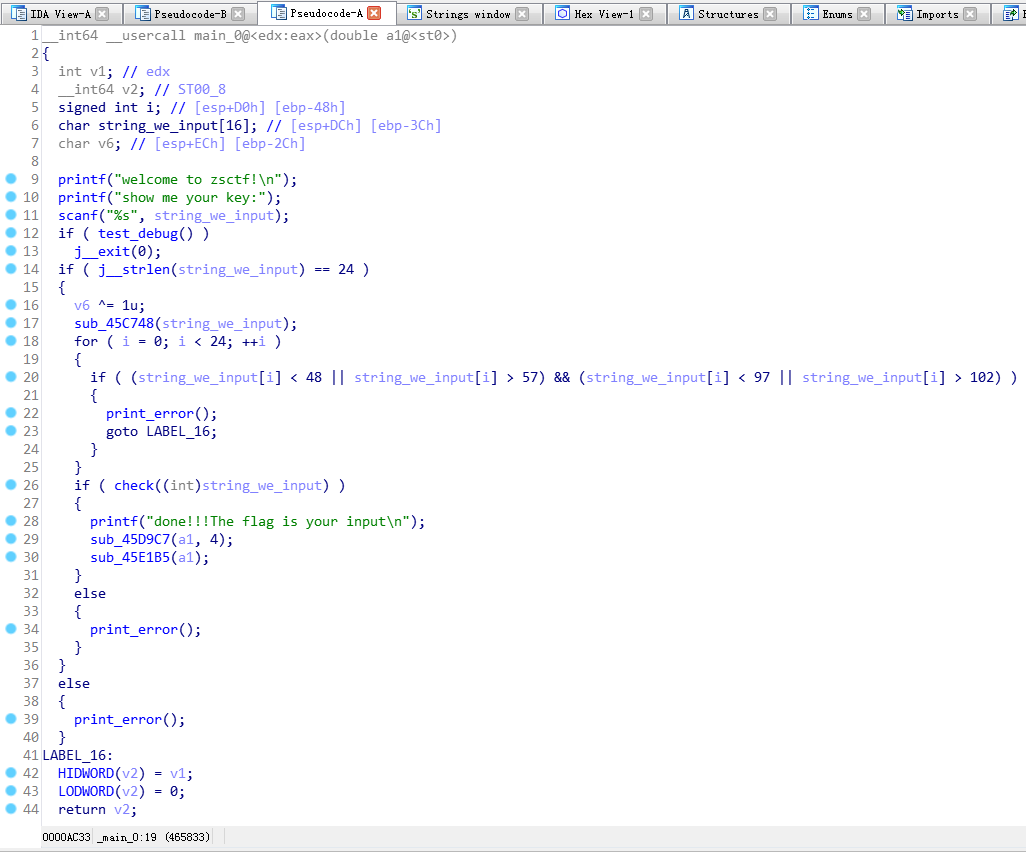Click the Hex View-1 tab icon
This screenshot has width=1026, height=852.
(563, 14)
